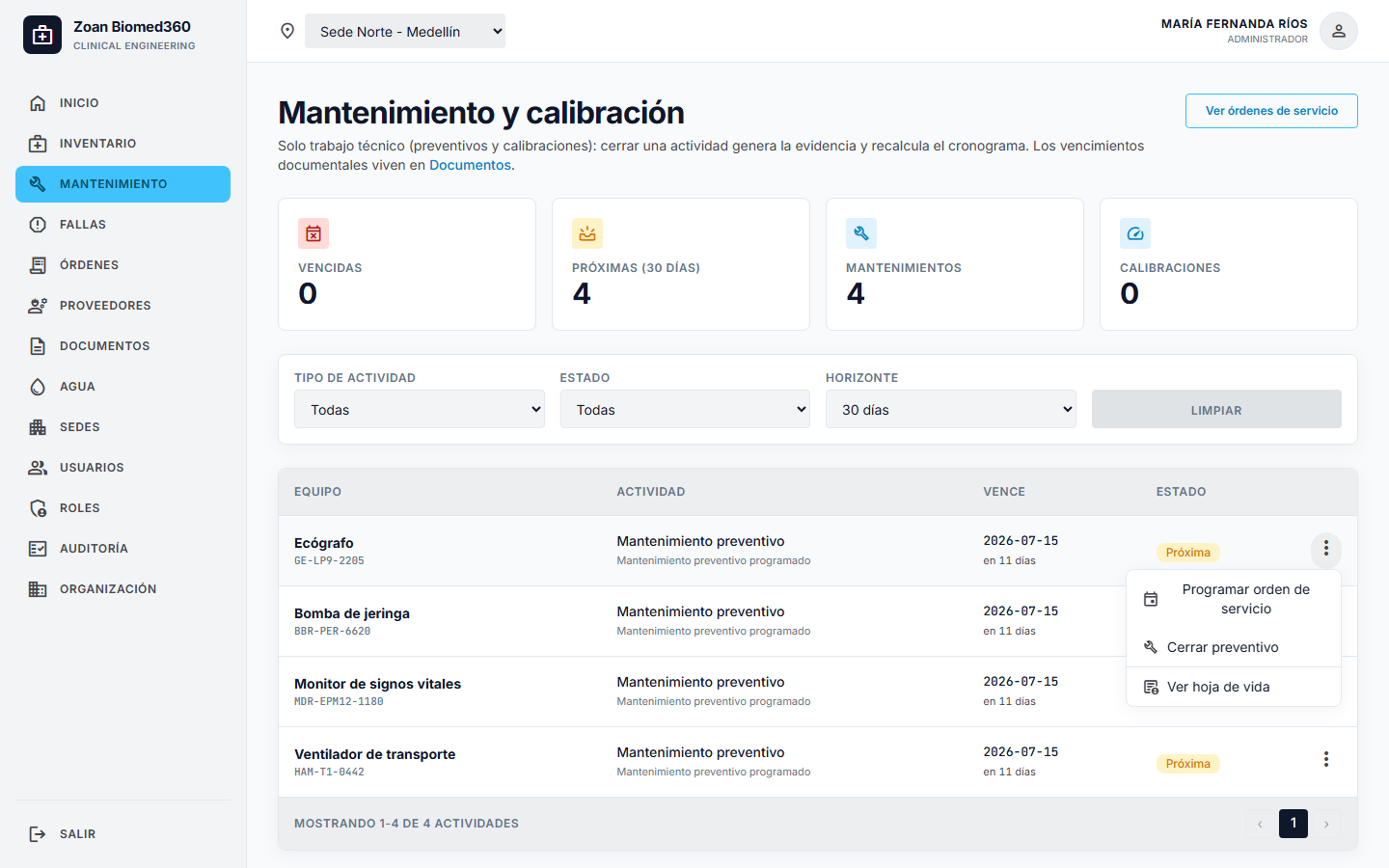Click calendar icon beside Programar orden de servicio
The width and height of the screenshot is (1389, 868).
[1151, 599]
